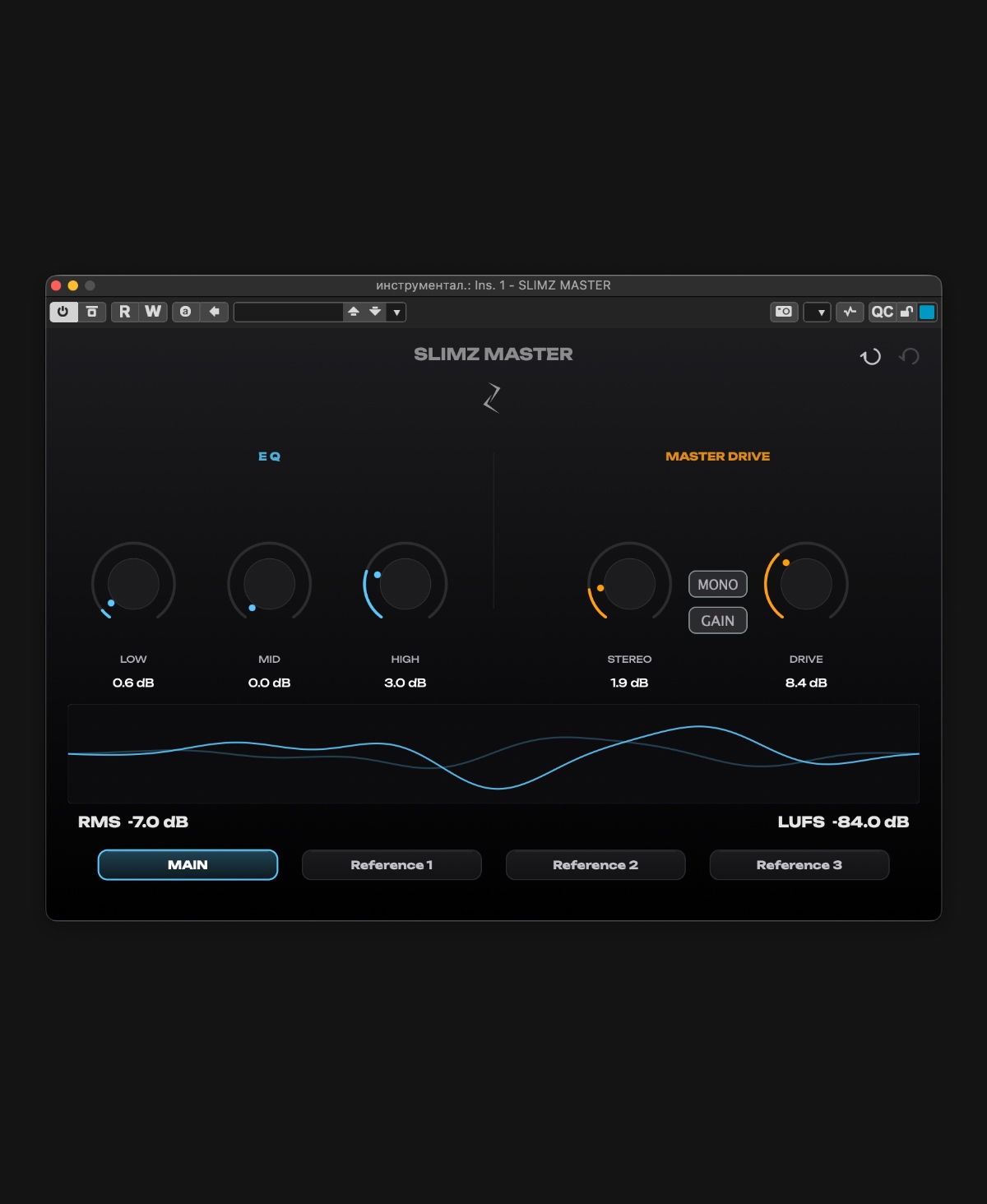Image resolution: width=987 pixels, height=1204 pixels.
Task: Open the QC quick controls button
Action: 883,312
